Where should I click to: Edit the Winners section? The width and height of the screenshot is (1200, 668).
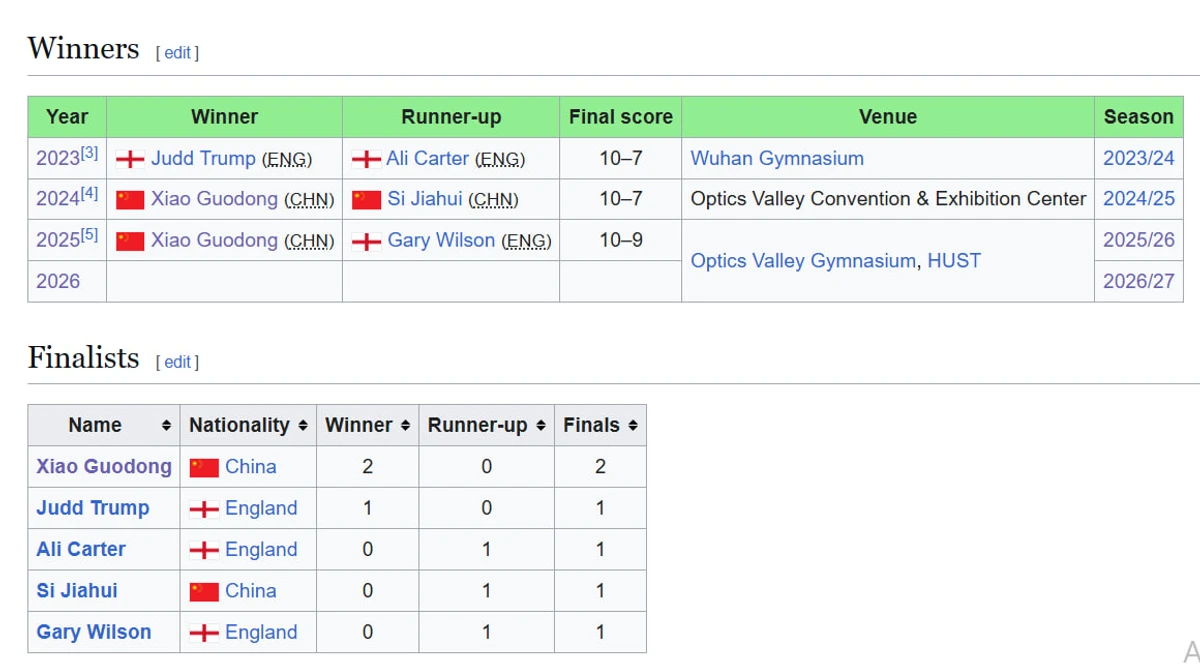click(x=177, y=53)
